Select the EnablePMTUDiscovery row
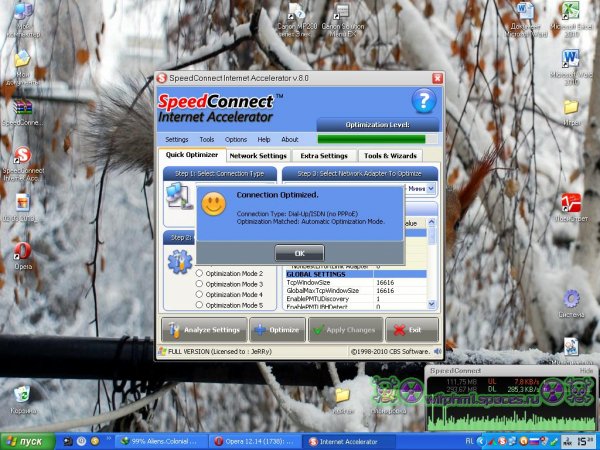 (x=356, y=298)
